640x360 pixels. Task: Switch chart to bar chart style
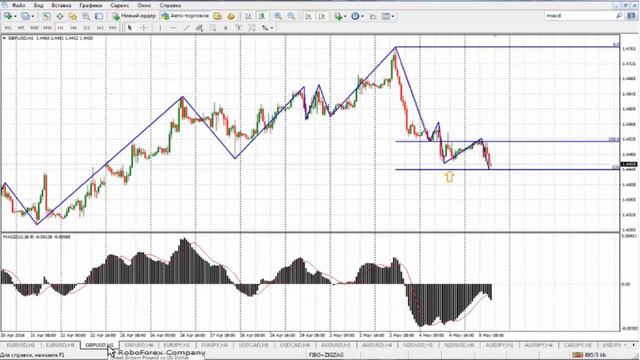click(249, 16)
